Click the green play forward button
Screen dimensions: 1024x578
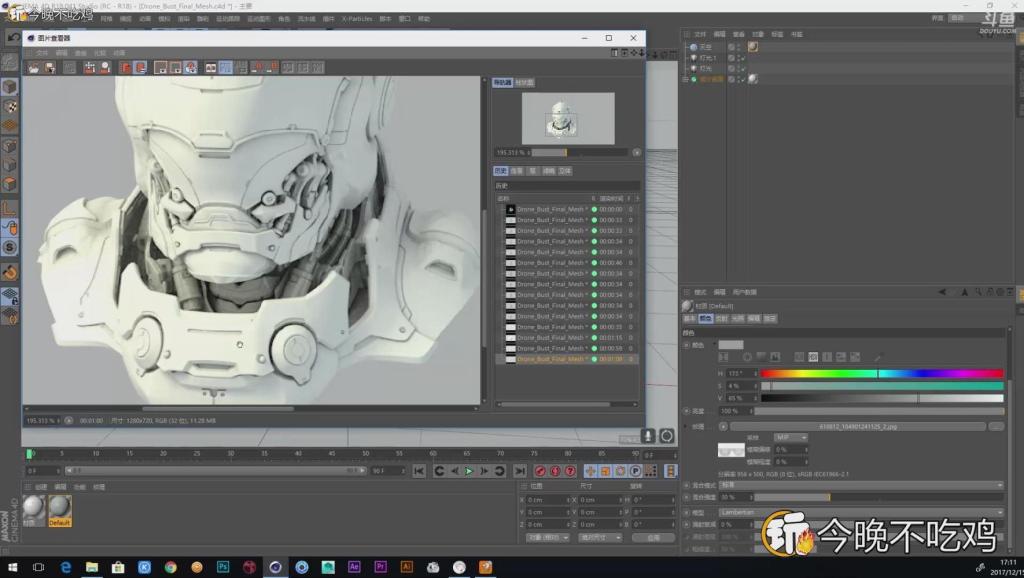[469, 471]
